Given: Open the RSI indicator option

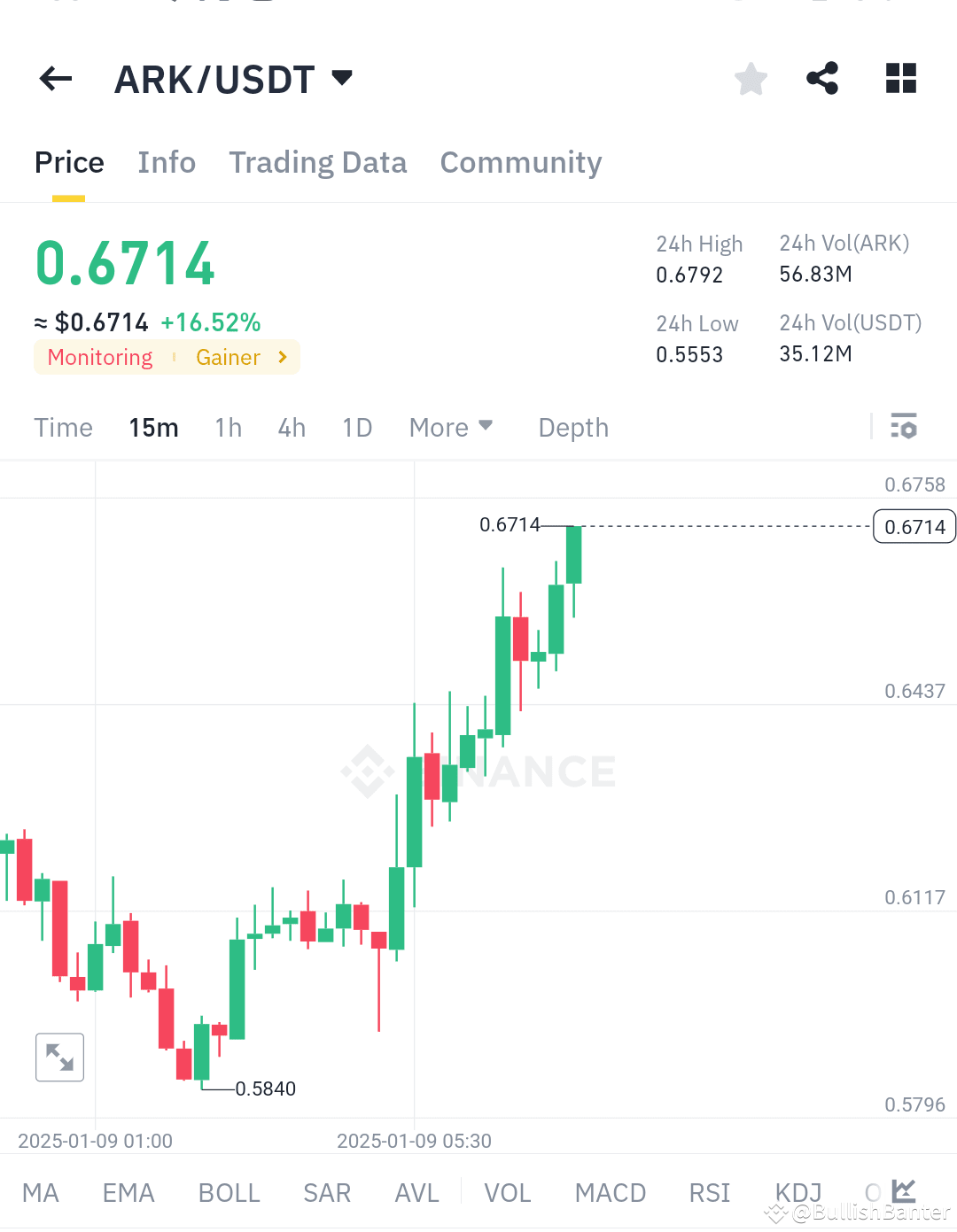Looking at the screenshot, I should [708, 1193].
